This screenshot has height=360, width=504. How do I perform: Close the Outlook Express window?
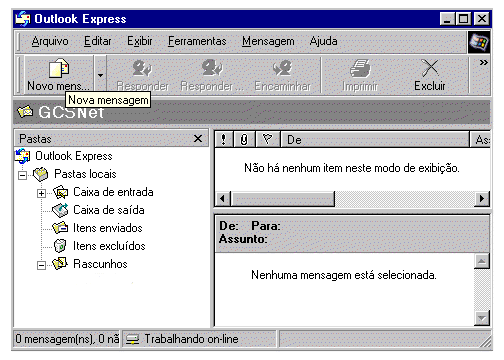click(482, 19)
